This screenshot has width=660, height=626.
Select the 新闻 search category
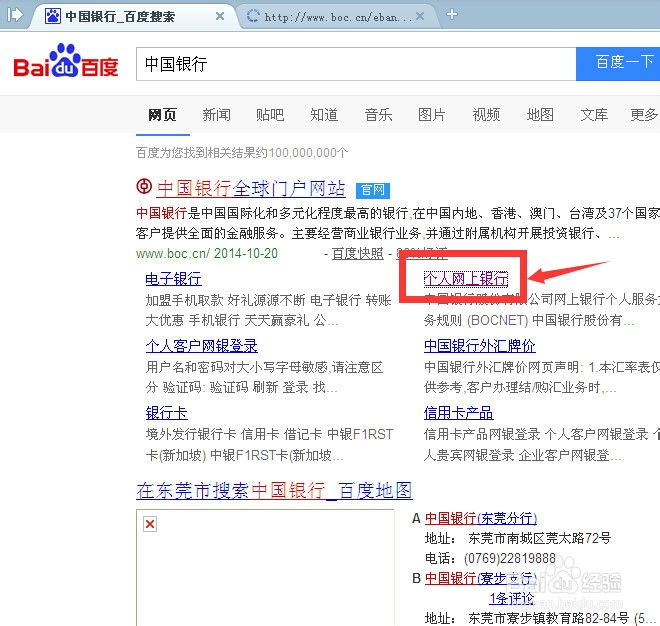[216, 115]
